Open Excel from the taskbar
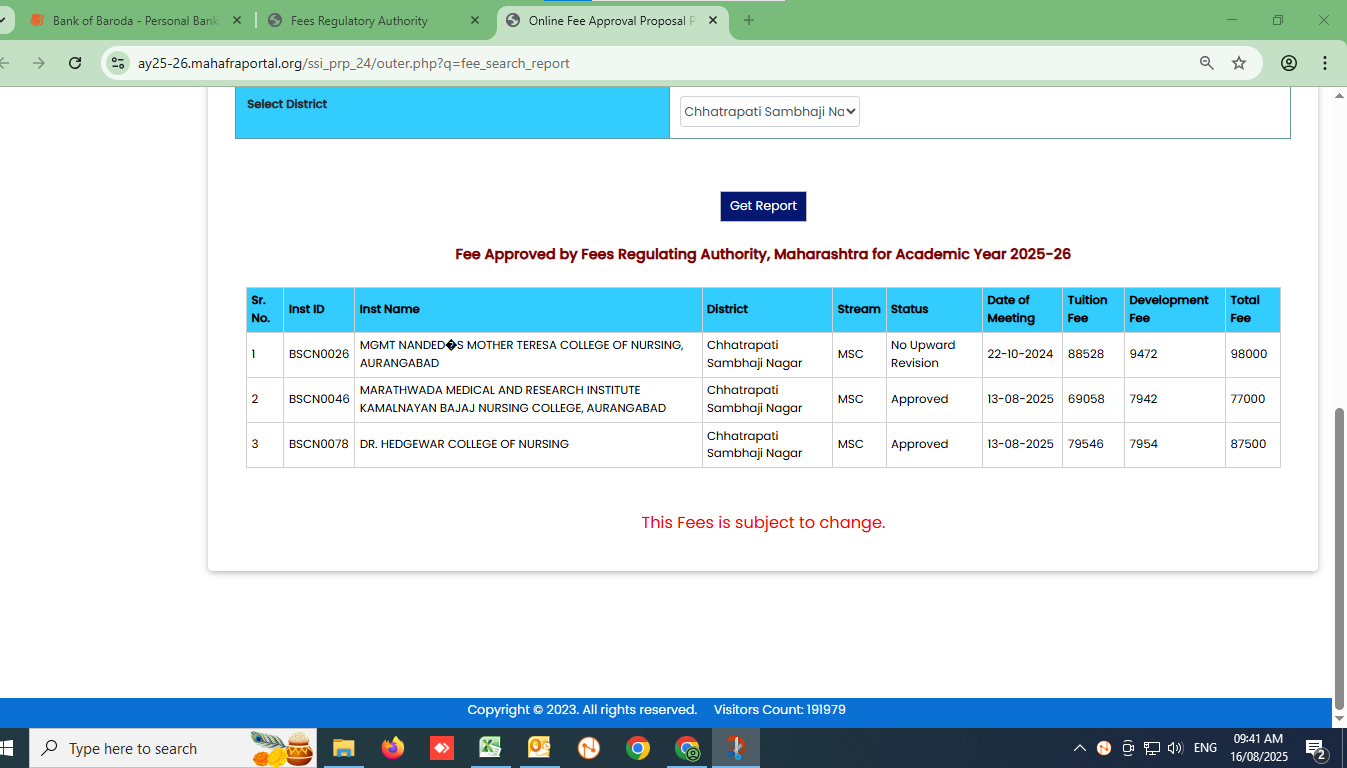The image size is (1347, 768). pos(490,748)
